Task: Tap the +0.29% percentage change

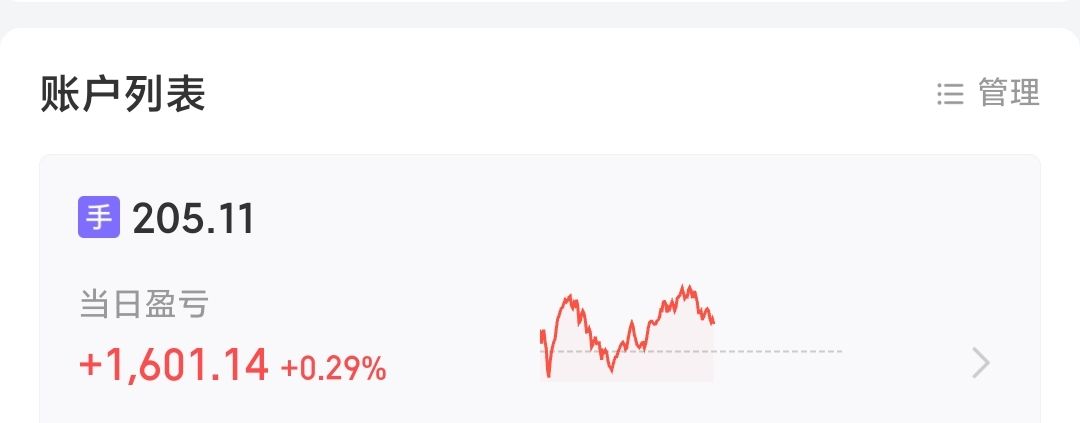Action: [x=333, y=368]
